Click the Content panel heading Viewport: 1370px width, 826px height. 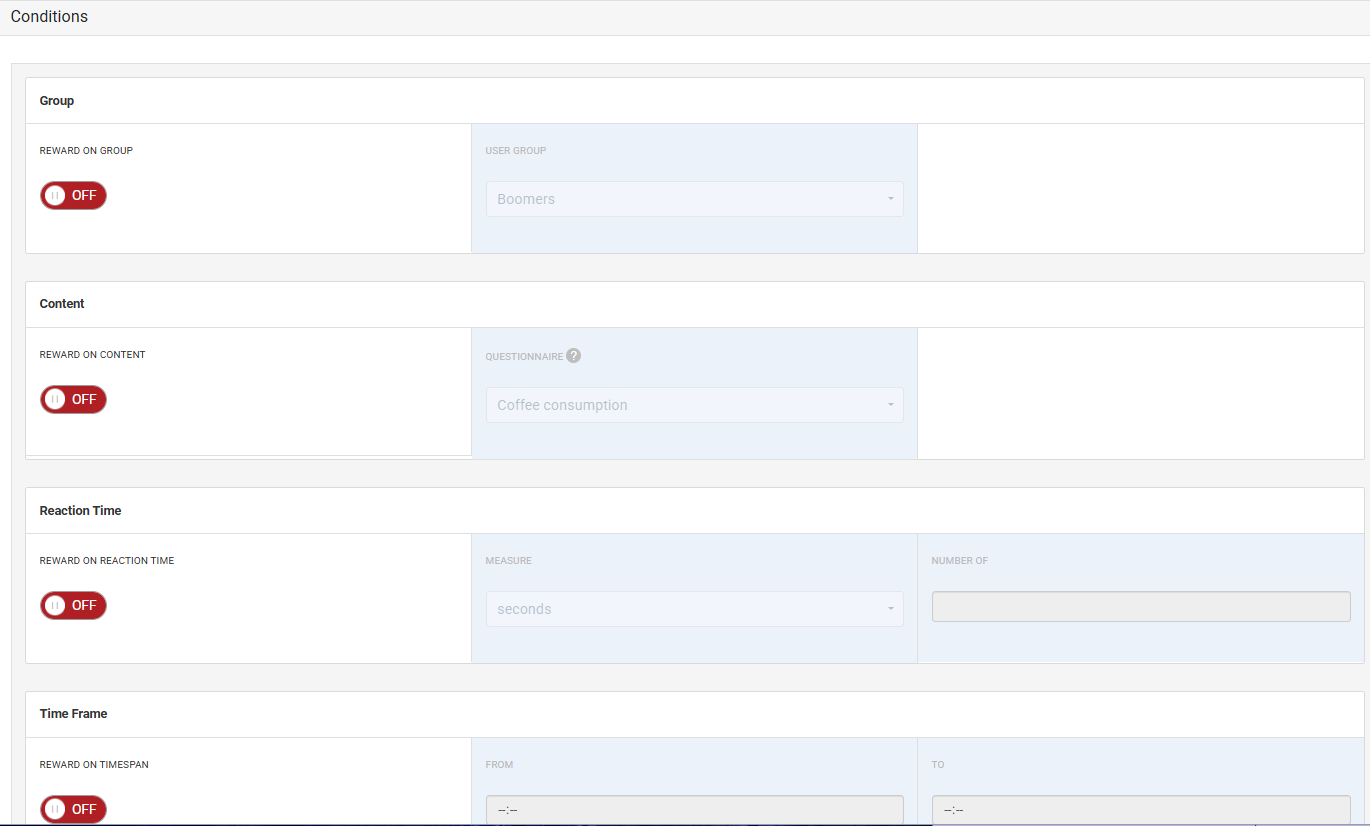tap(62, 304)
